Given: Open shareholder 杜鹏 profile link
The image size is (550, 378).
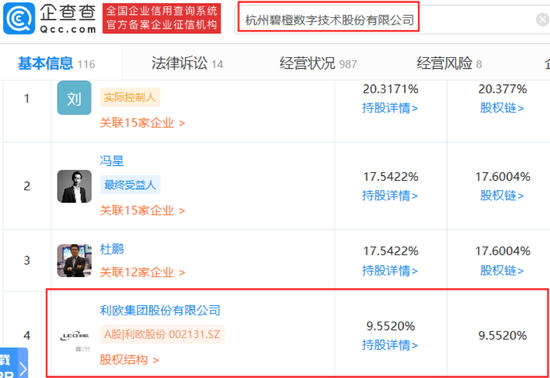Looking at the screenshot, I should (112, 249).
